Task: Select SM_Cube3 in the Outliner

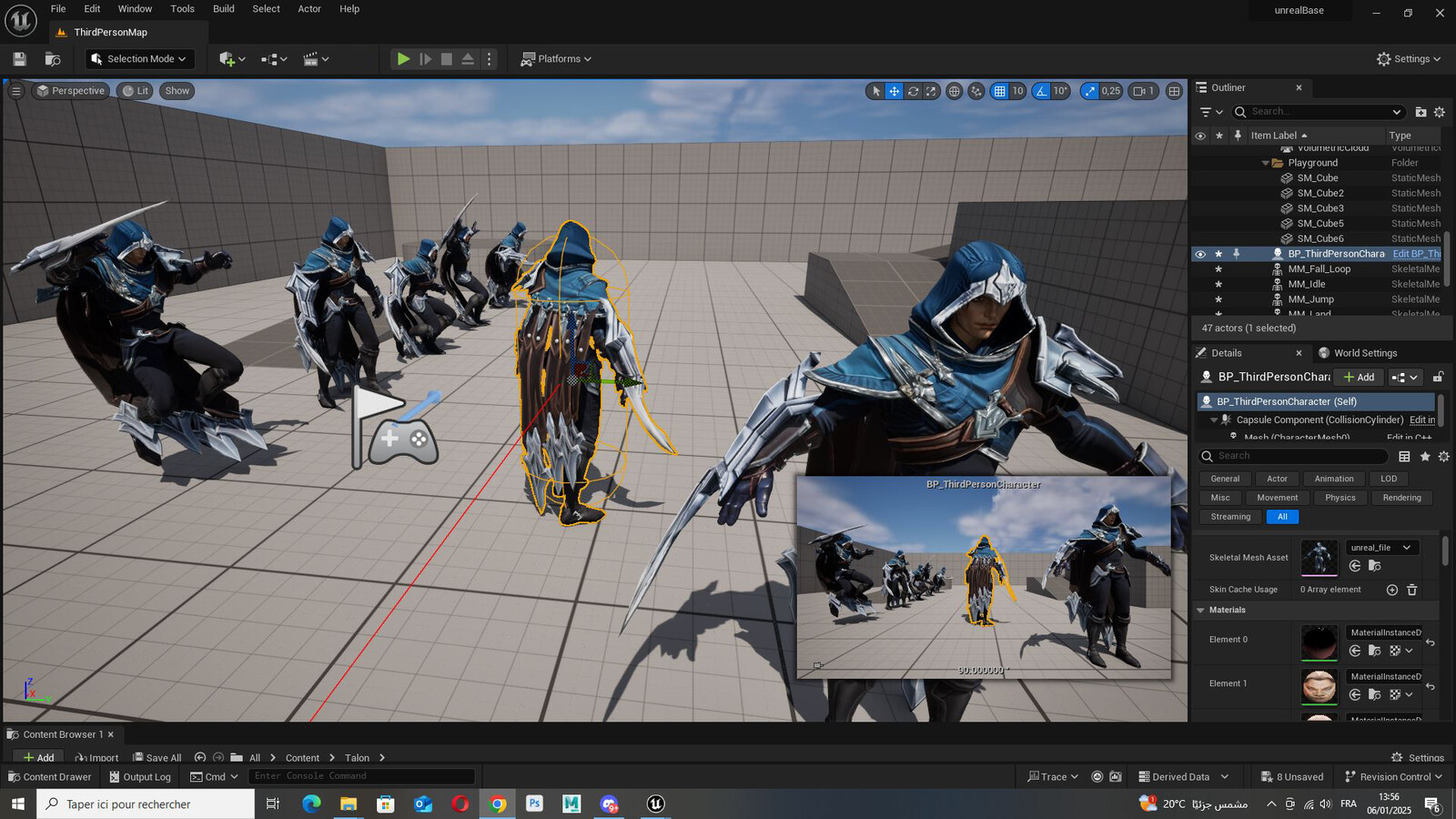Action: pos(1319,208)
